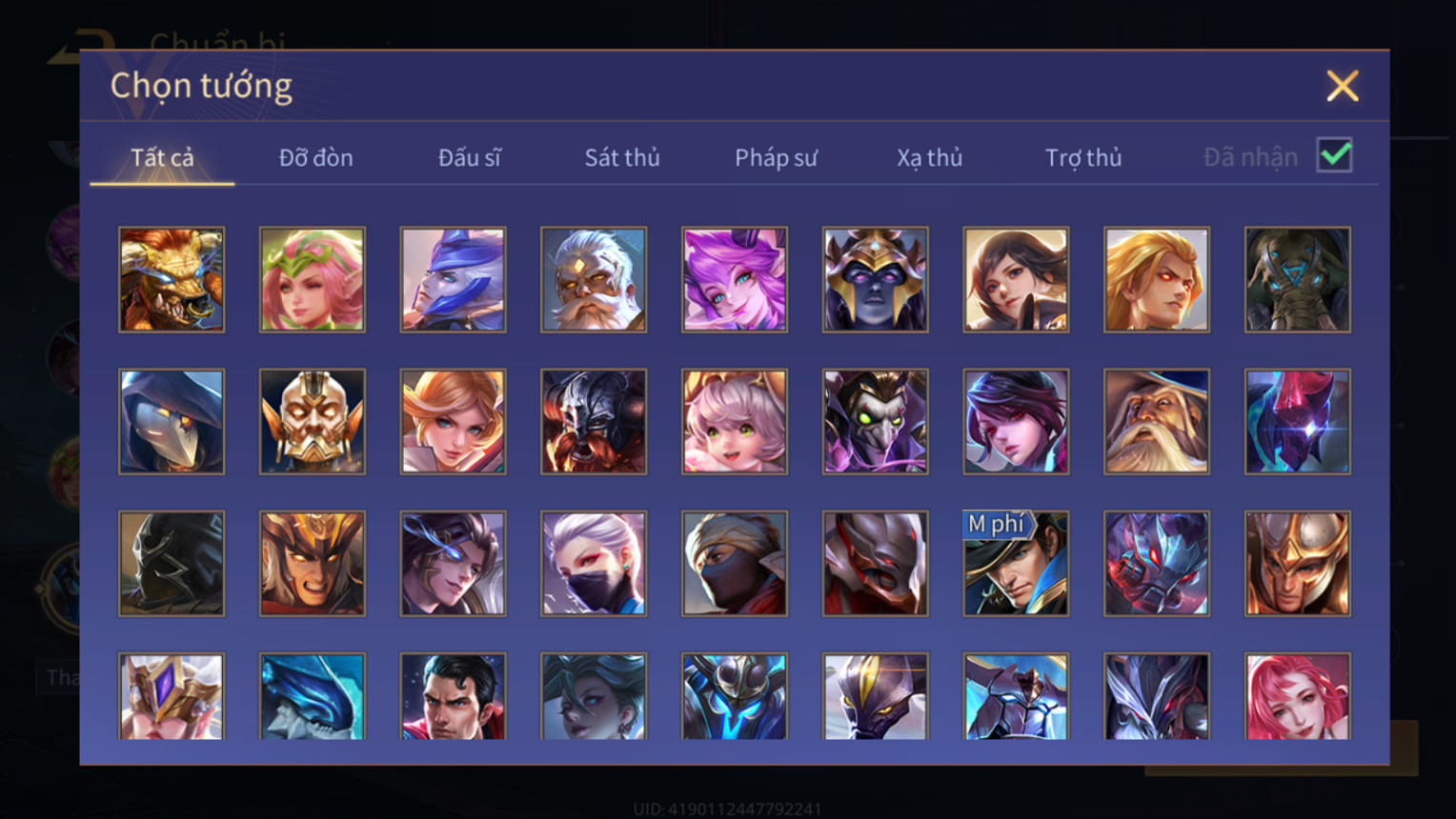The image size is (1456, 819).
Task: Open the Đấu sĩ tab
Action: tap(469, 157)
